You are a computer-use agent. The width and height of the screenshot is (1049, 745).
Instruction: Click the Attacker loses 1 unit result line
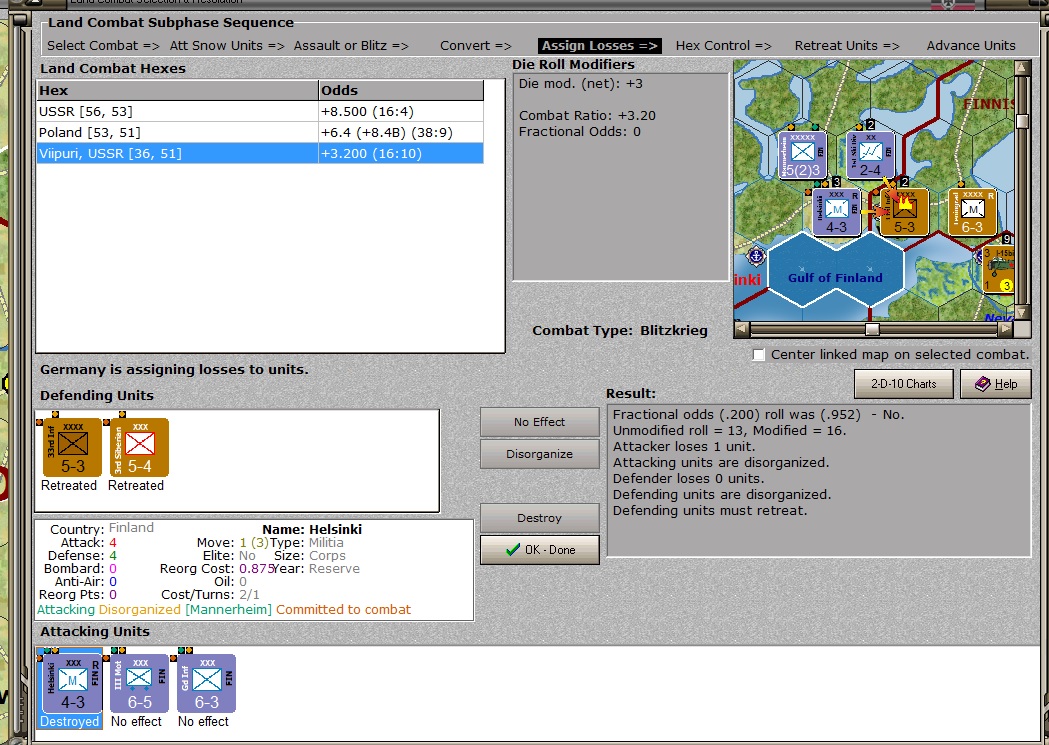point(684,447)
